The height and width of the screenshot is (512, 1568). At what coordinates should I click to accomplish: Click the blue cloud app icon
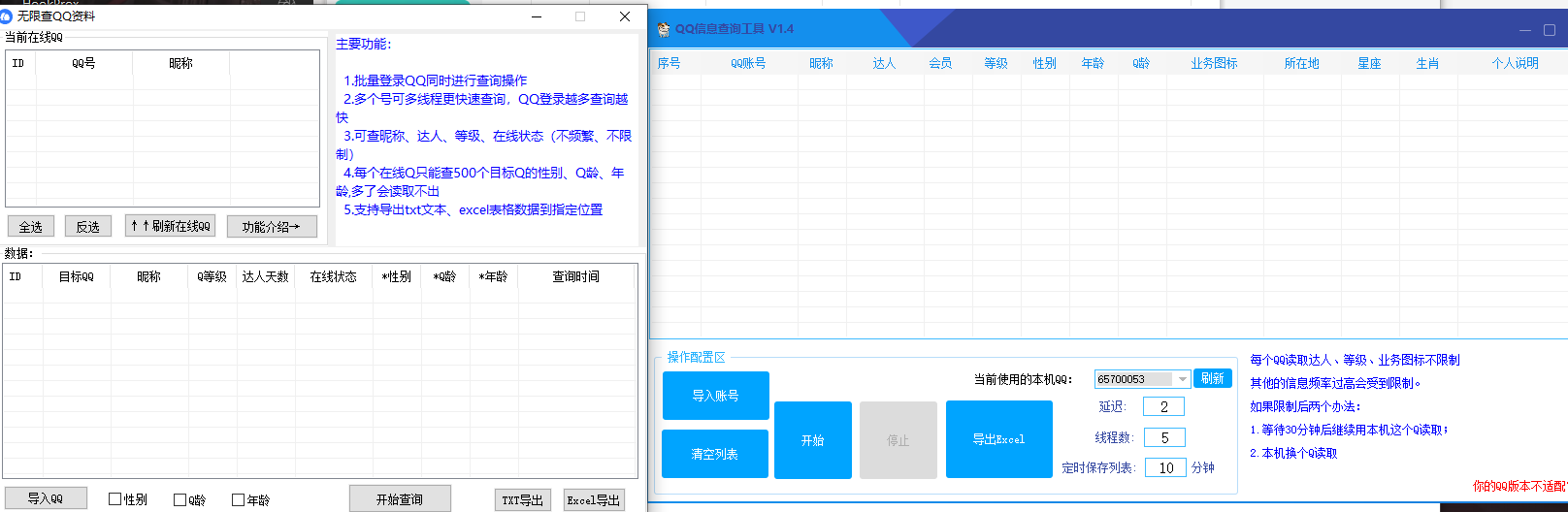click(x=8, y=16)
